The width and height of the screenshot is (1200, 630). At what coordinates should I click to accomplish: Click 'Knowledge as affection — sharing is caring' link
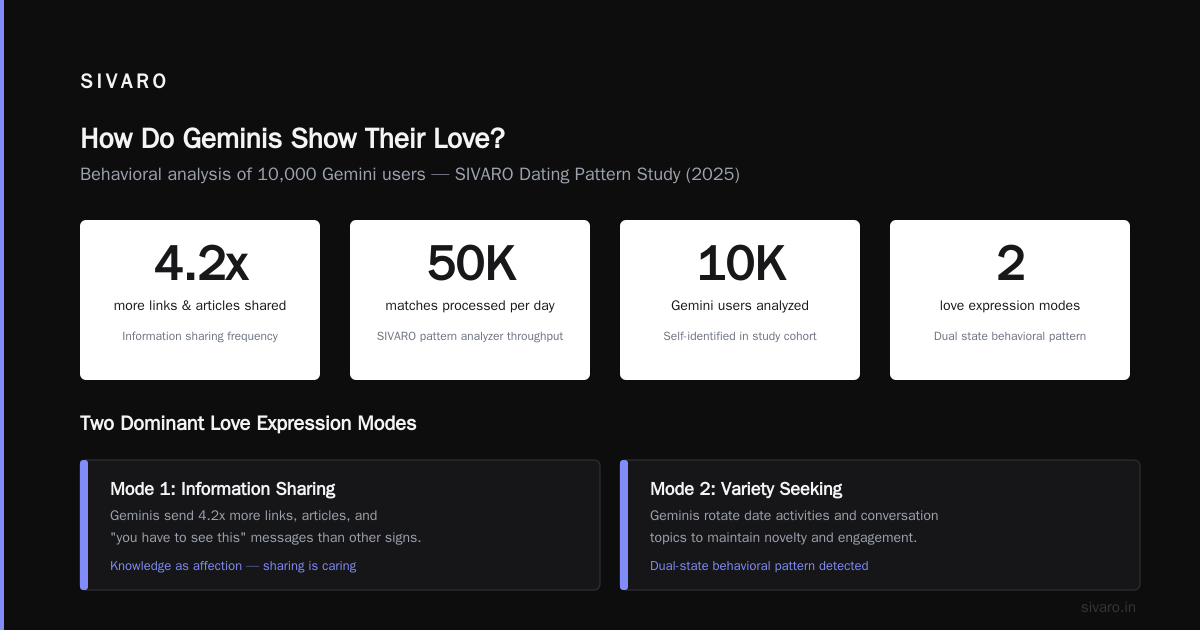[x=233, y=566]
